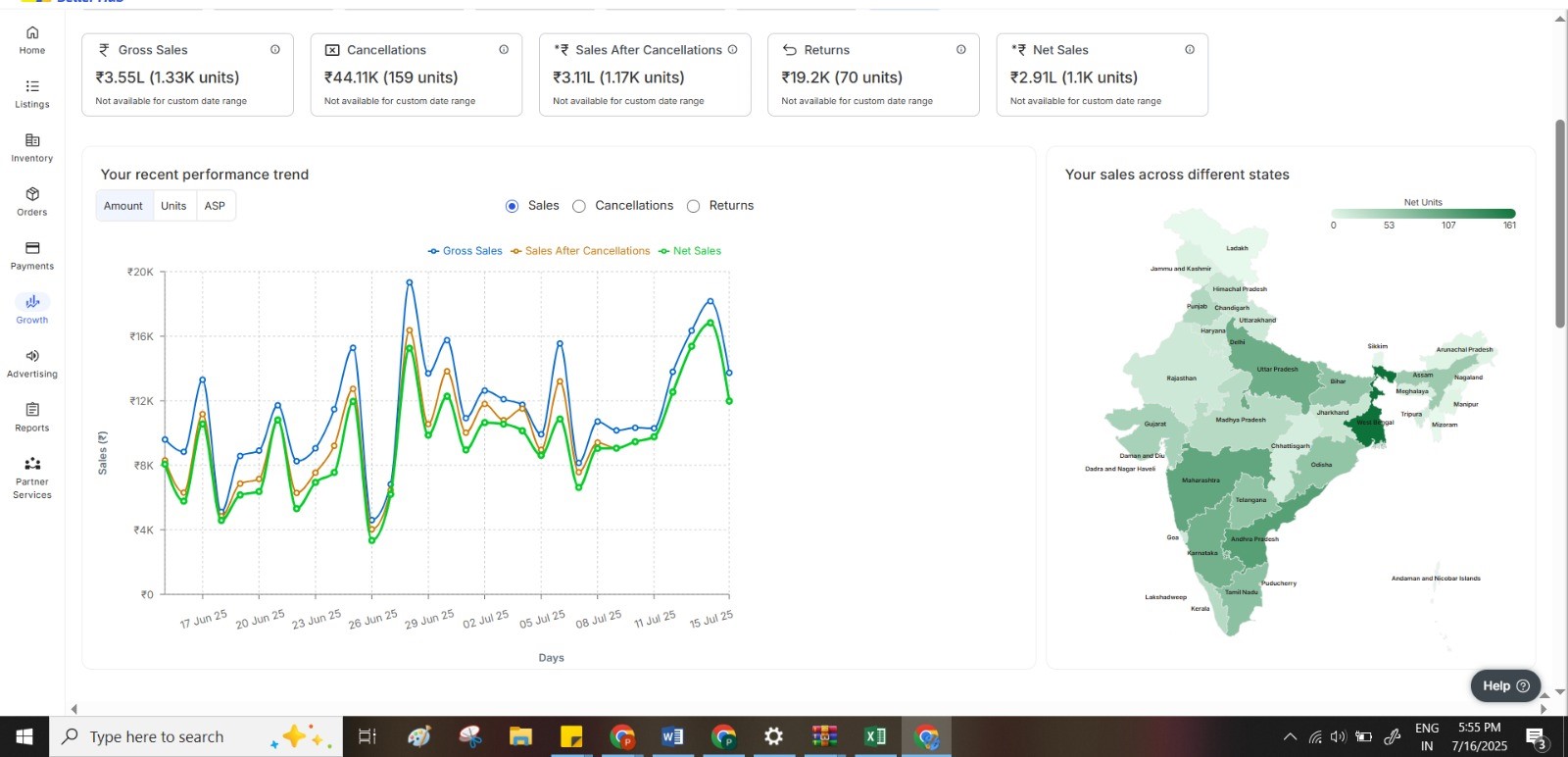Open Payments card icon in sidebar

pyautogui.click(x=32, y=249)
